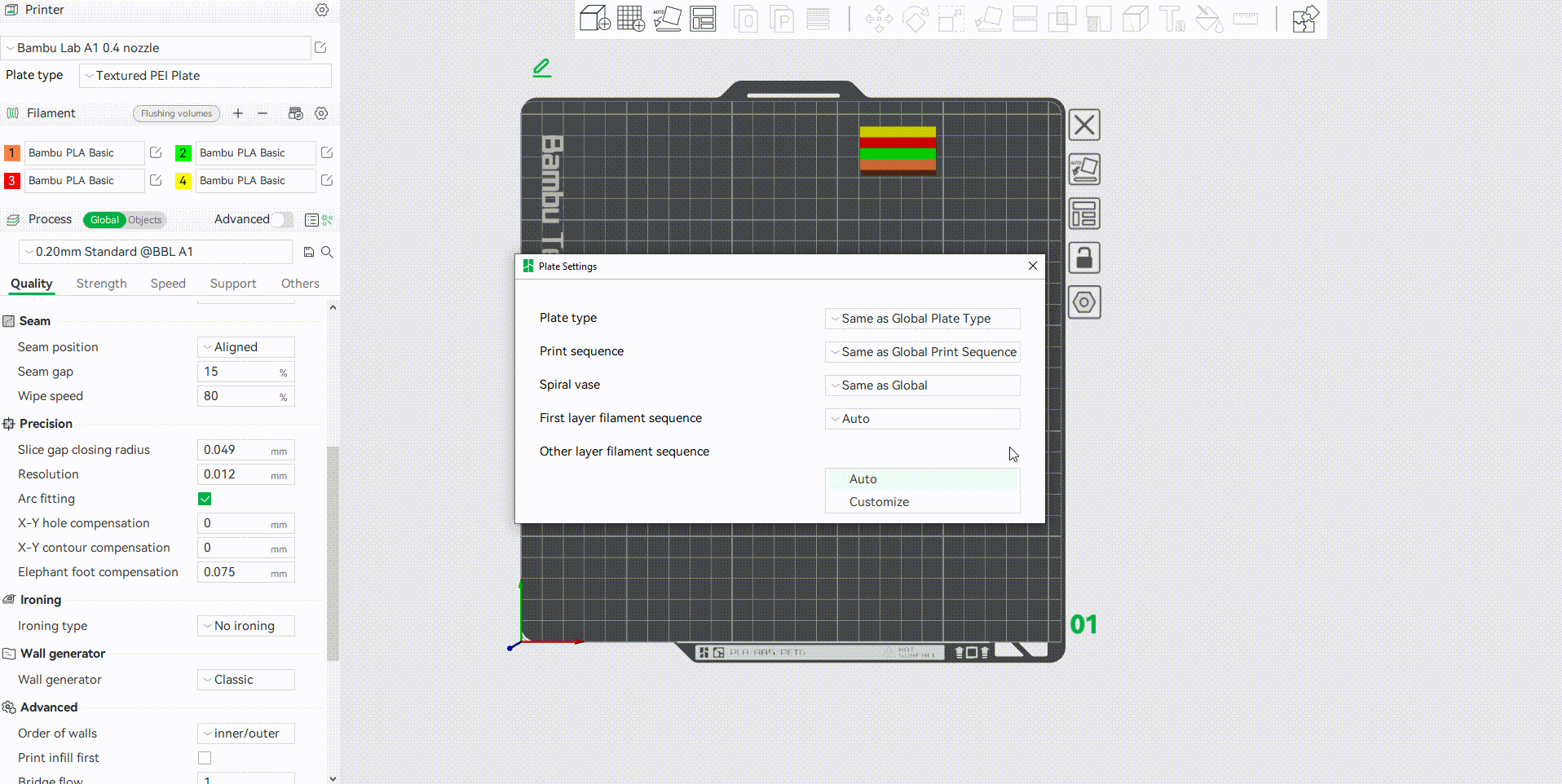Select the Scale tool
Viewport: 1562px width, 784px height.
(x=951, y=19)
